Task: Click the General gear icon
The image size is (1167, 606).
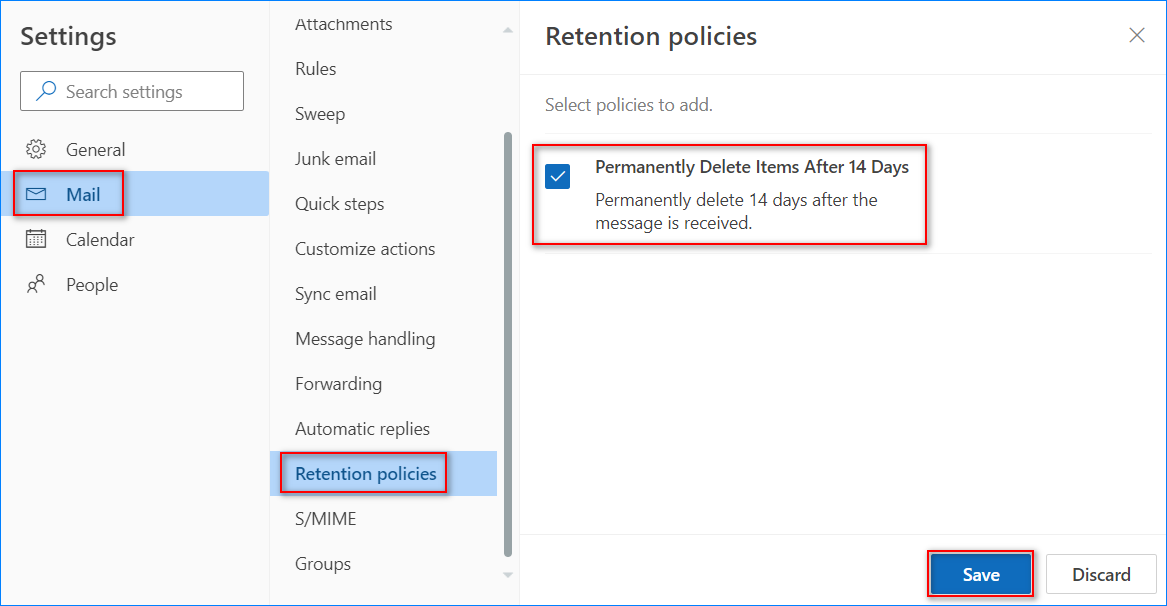Action: click(36, 150)
